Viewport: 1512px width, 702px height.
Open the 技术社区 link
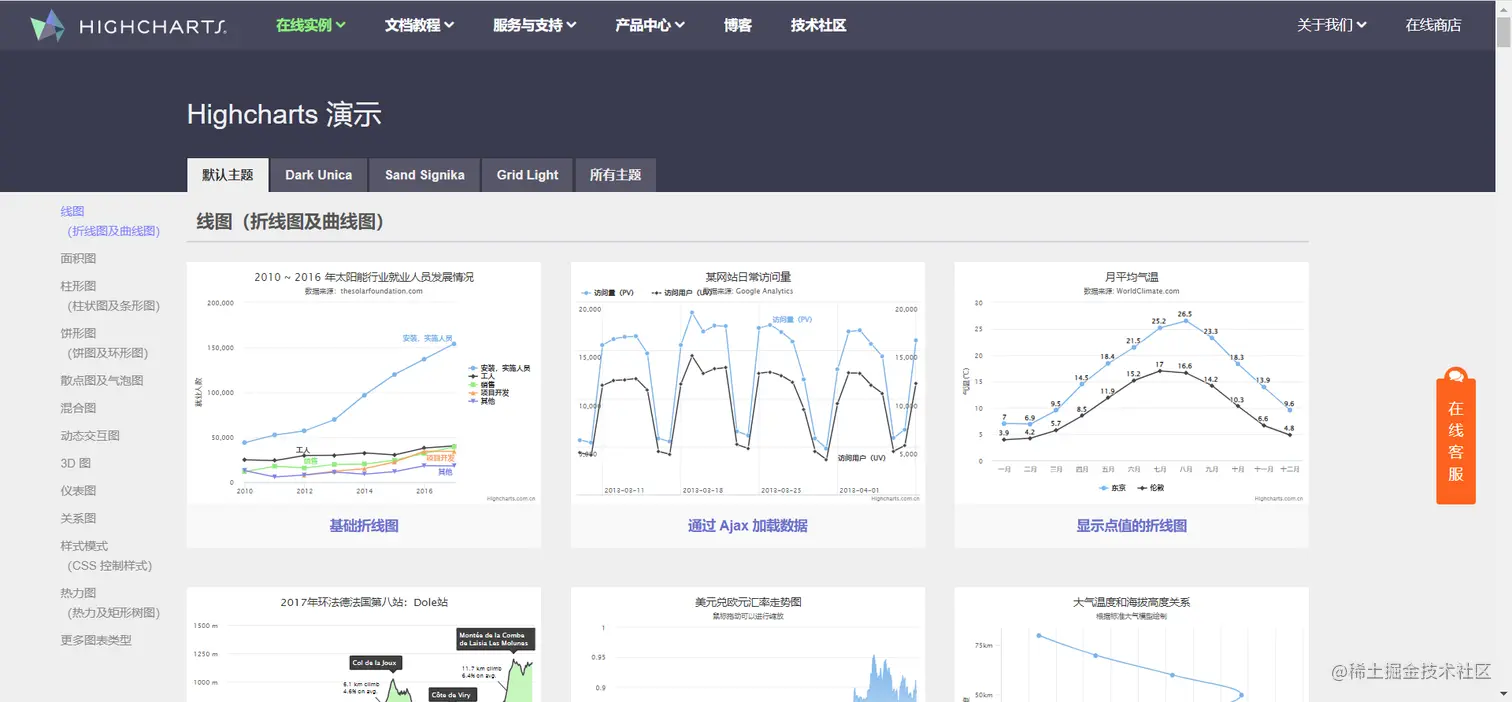[x=818, y=25]
